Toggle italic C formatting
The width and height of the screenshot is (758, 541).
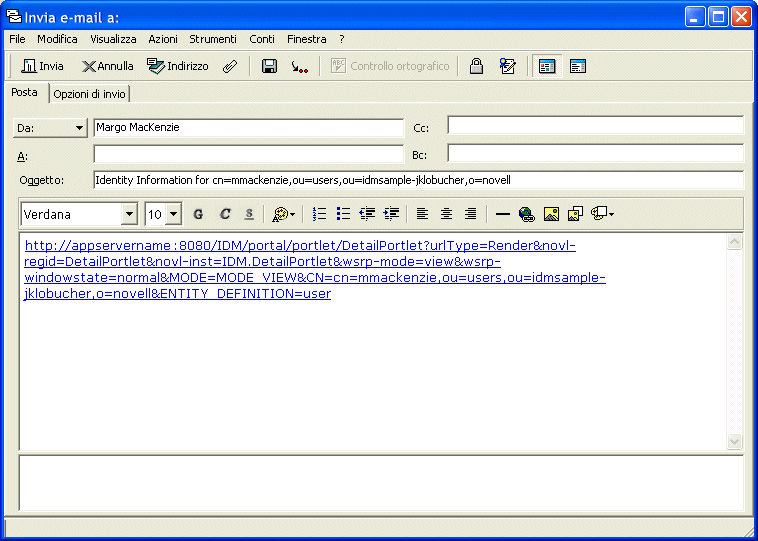(x=224, y=214)
